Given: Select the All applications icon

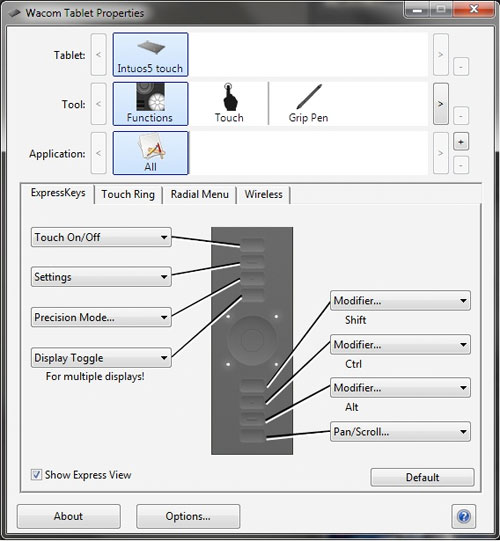Looking at the screenshot, I should tap(150, 153).
